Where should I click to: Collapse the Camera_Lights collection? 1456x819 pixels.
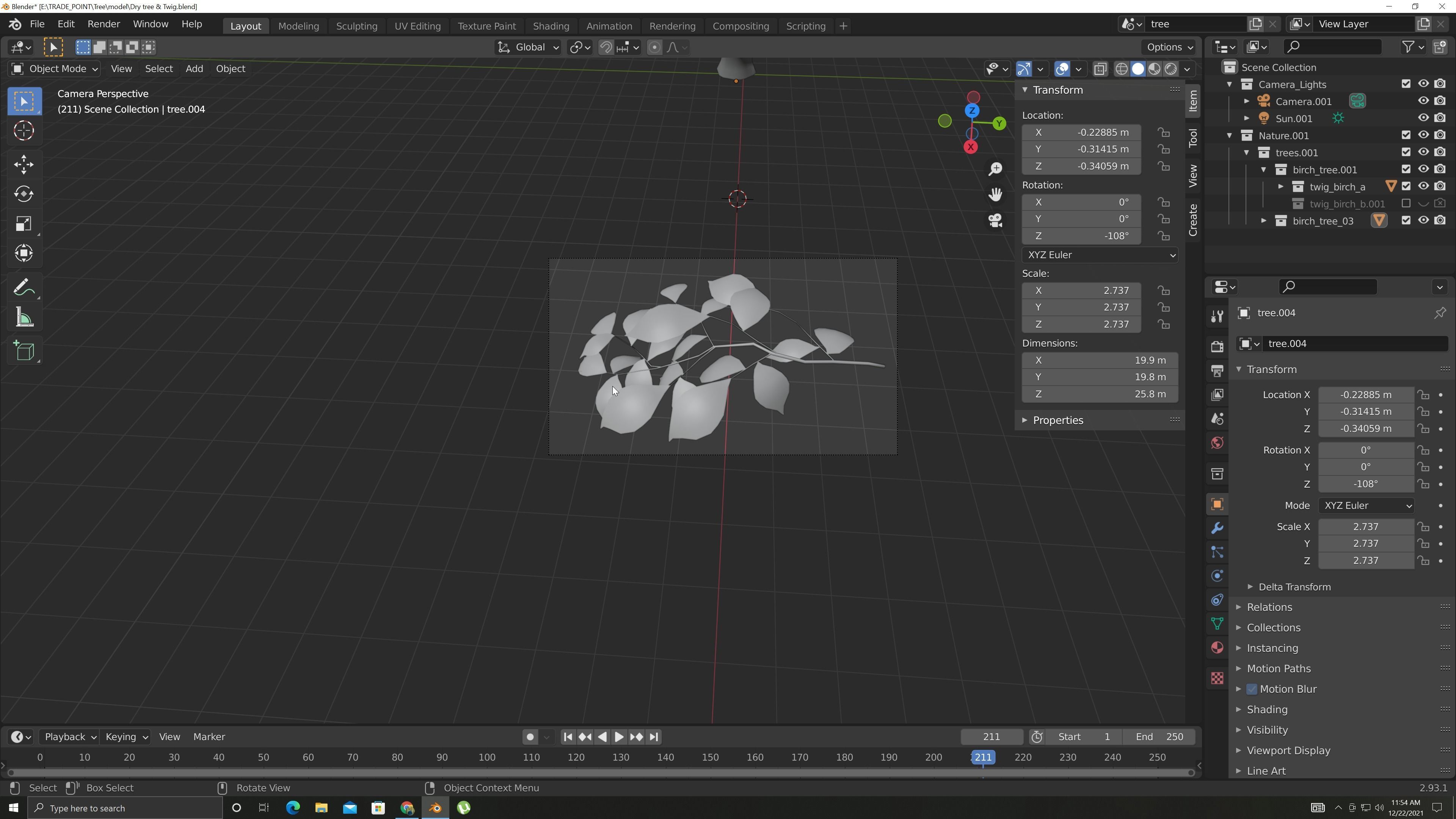point(1230,84)
